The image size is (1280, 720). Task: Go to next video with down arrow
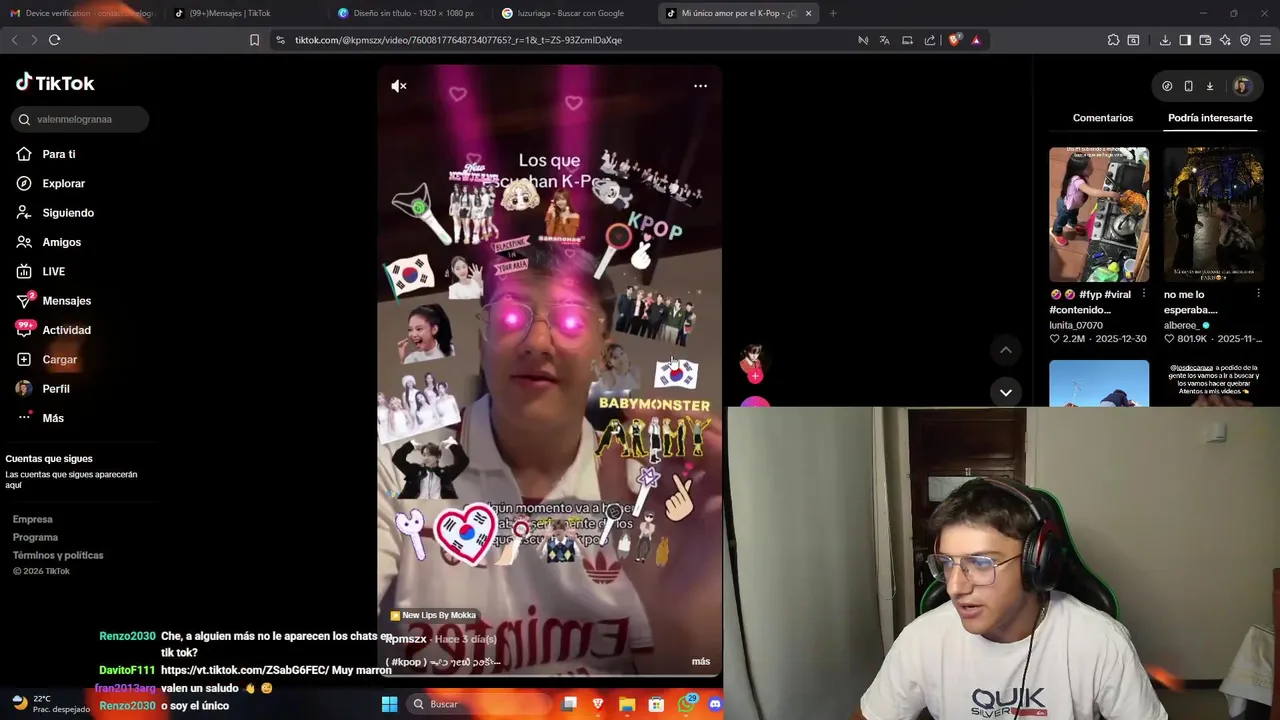1006,392
